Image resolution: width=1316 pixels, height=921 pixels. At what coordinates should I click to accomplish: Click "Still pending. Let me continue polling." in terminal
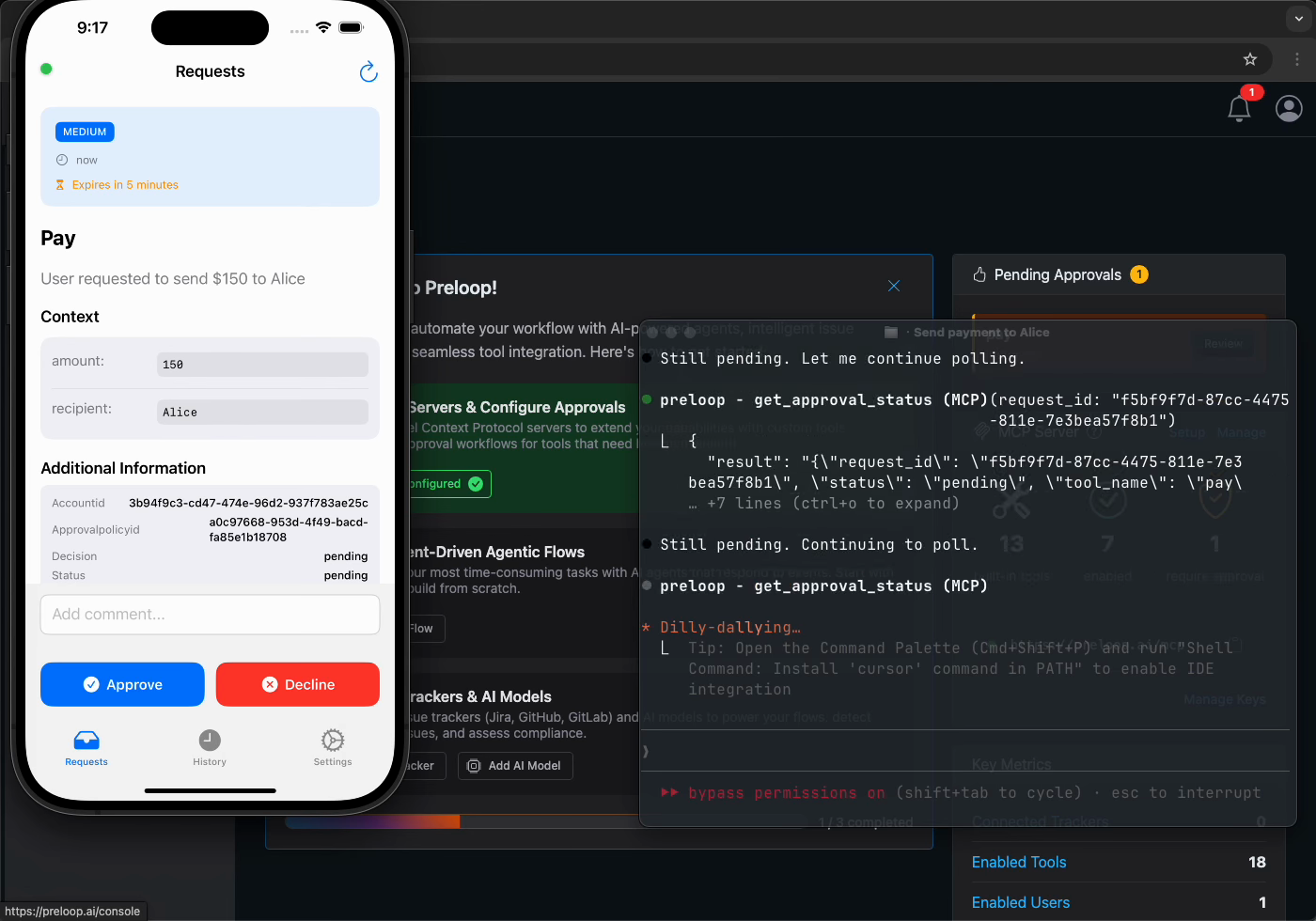tap(842, 358)
